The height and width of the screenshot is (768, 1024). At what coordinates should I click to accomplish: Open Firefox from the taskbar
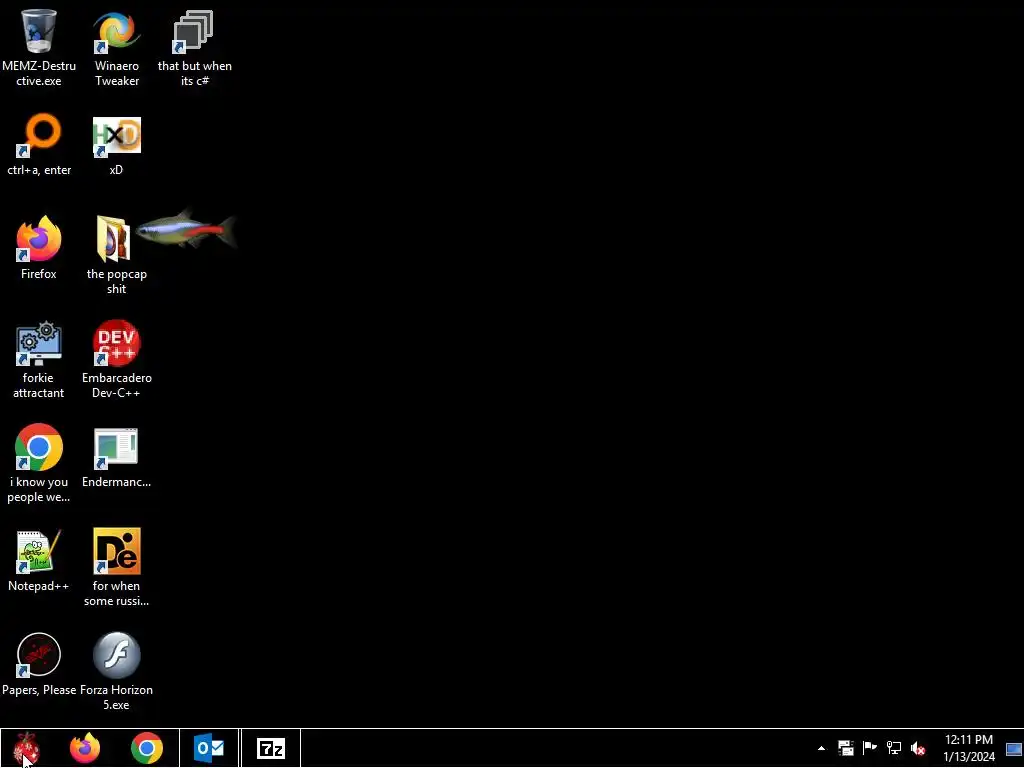coord(85,748)
